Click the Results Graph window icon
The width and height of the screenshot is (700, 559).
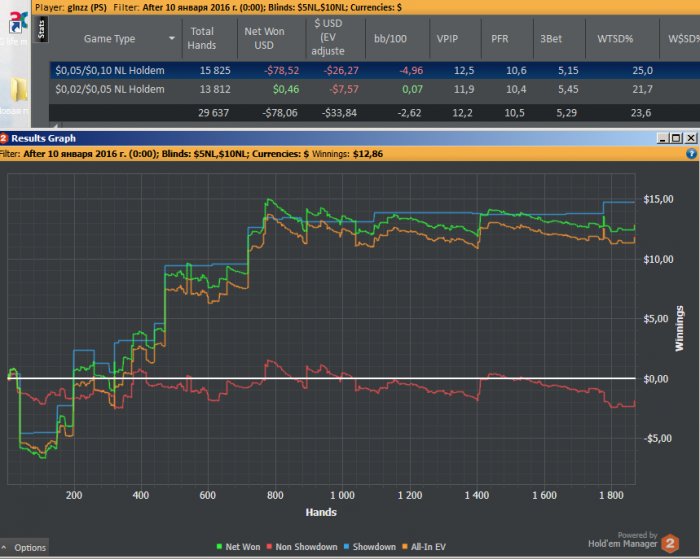click(5, 138)
